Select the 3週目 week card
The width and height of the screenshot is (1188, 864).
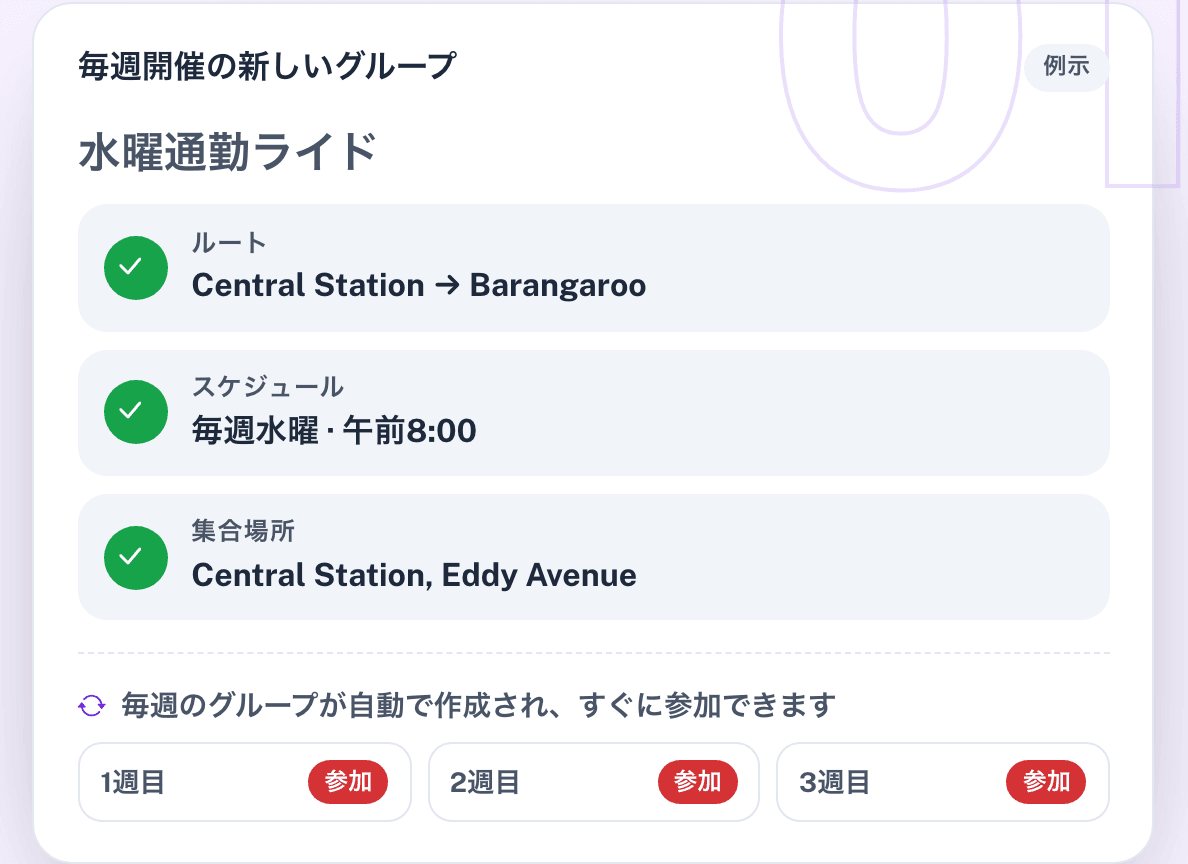[x=943, y=782]
